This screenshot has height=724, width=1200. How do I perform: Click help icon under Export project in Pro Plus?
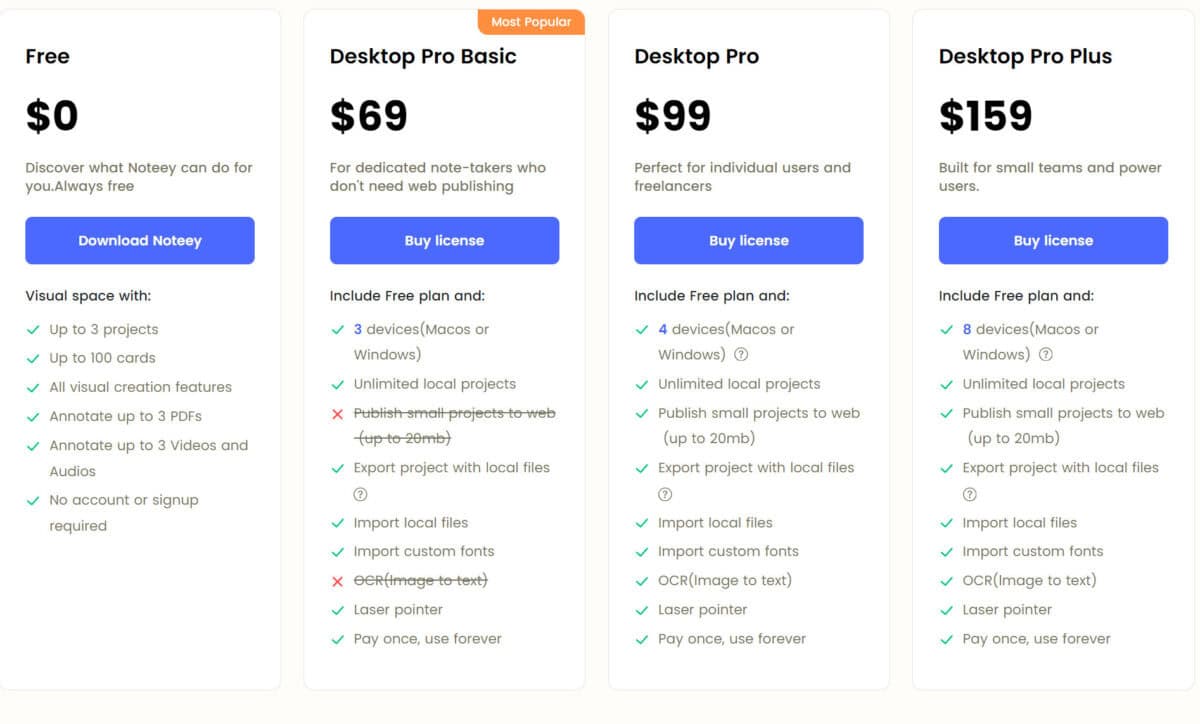(969, 494)
